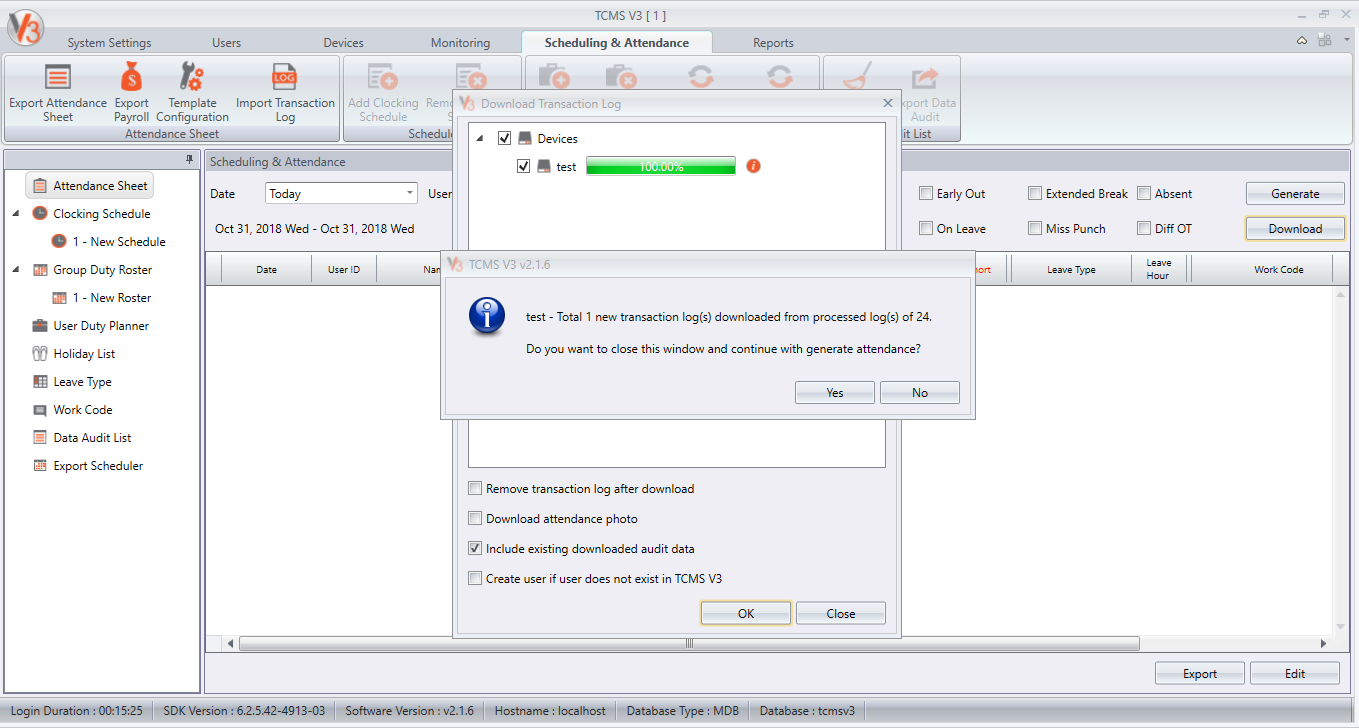Tick the Miss Punch filter checkbox
The width and height of the screenshot is (1359, 728).
(1035, 229)
